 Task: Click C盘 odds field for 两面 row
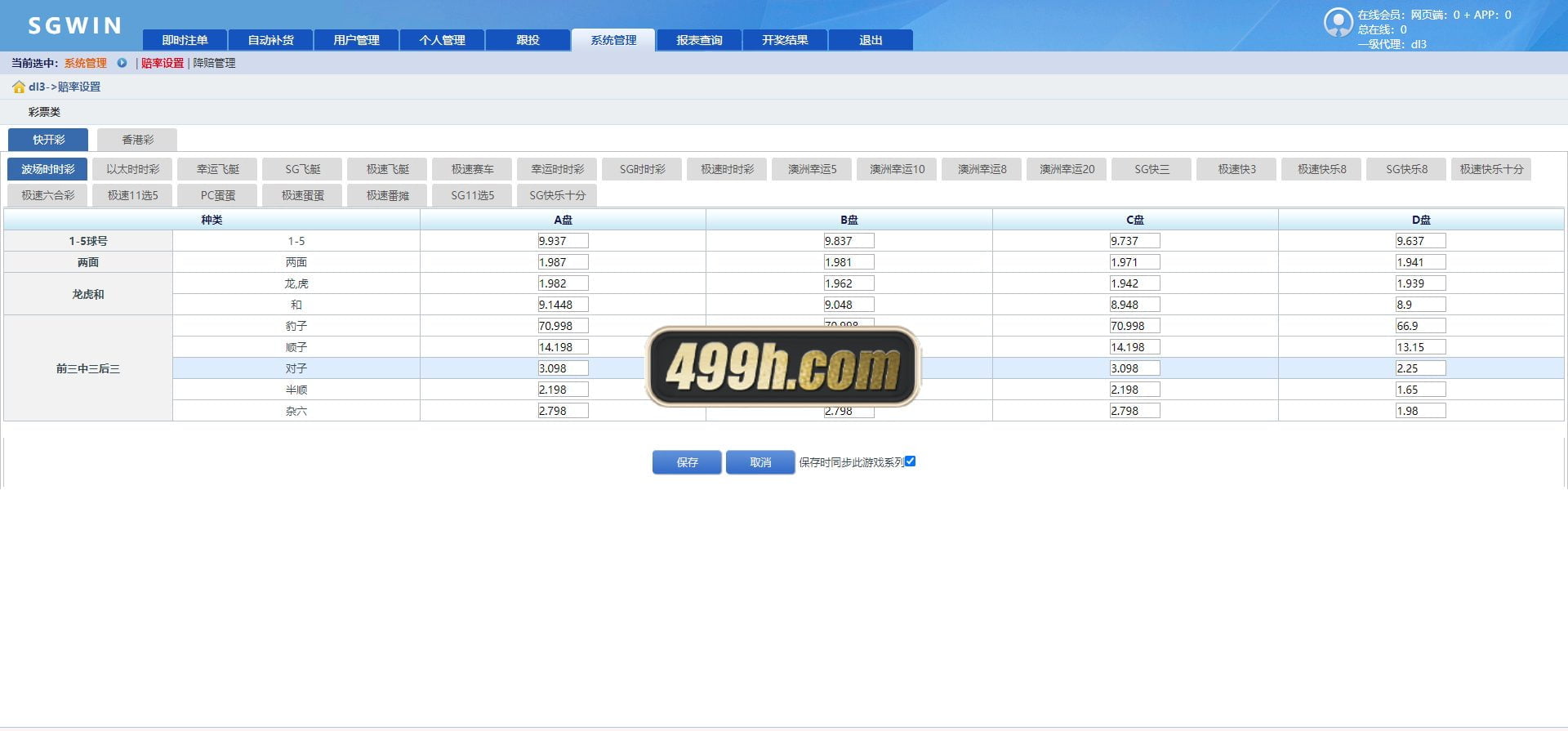pyautogui.click(x=1134, y=262)
